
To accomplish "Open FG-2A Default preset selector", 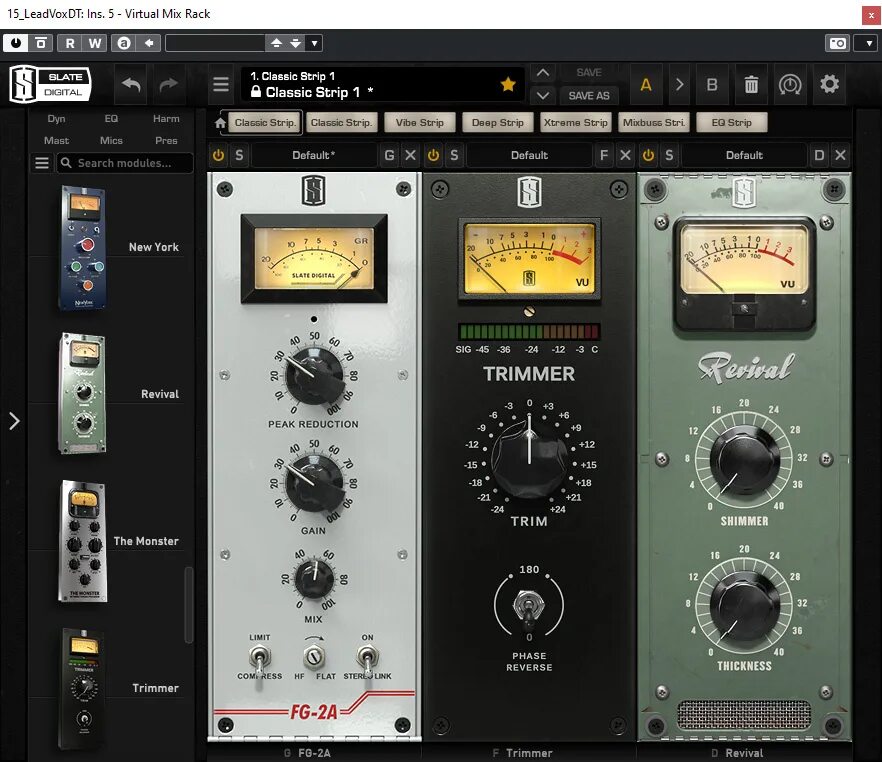I will [x=313, y=155].
